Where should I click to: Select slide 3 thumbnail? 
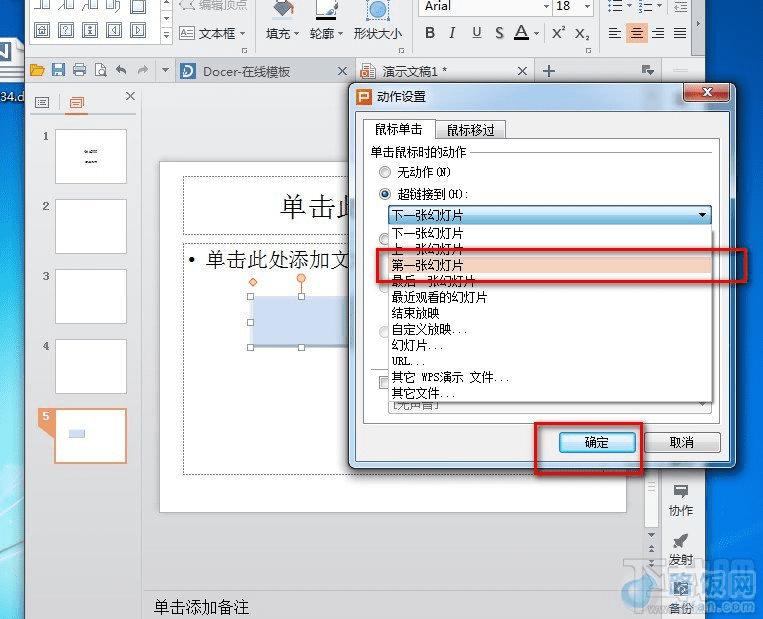(91, 296)
